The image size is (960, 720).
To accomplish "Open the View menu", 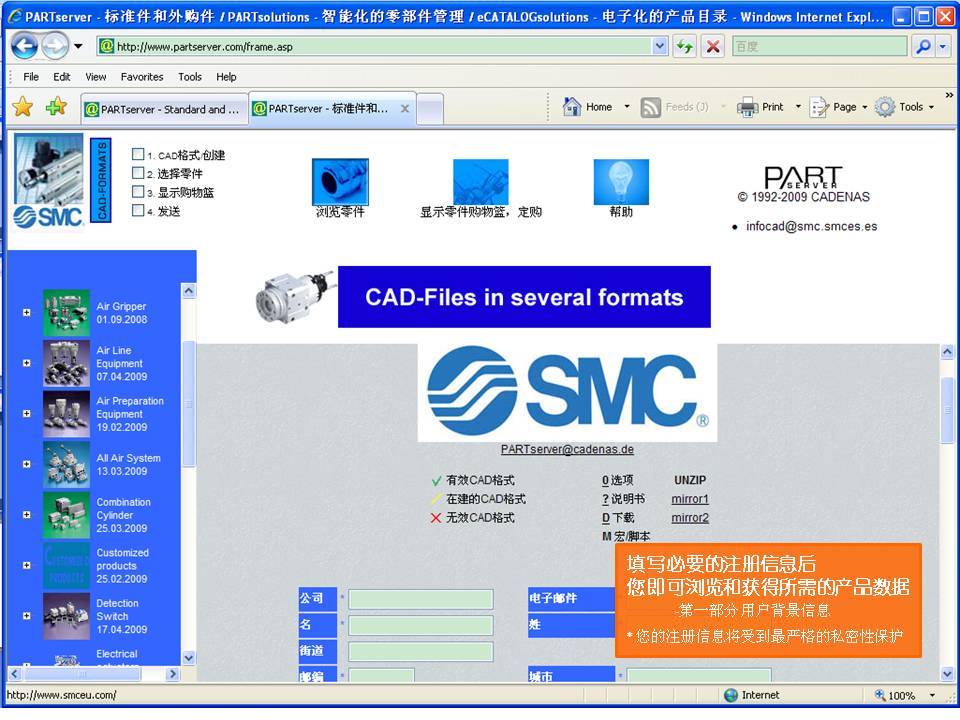I will [x=96, y=77].
